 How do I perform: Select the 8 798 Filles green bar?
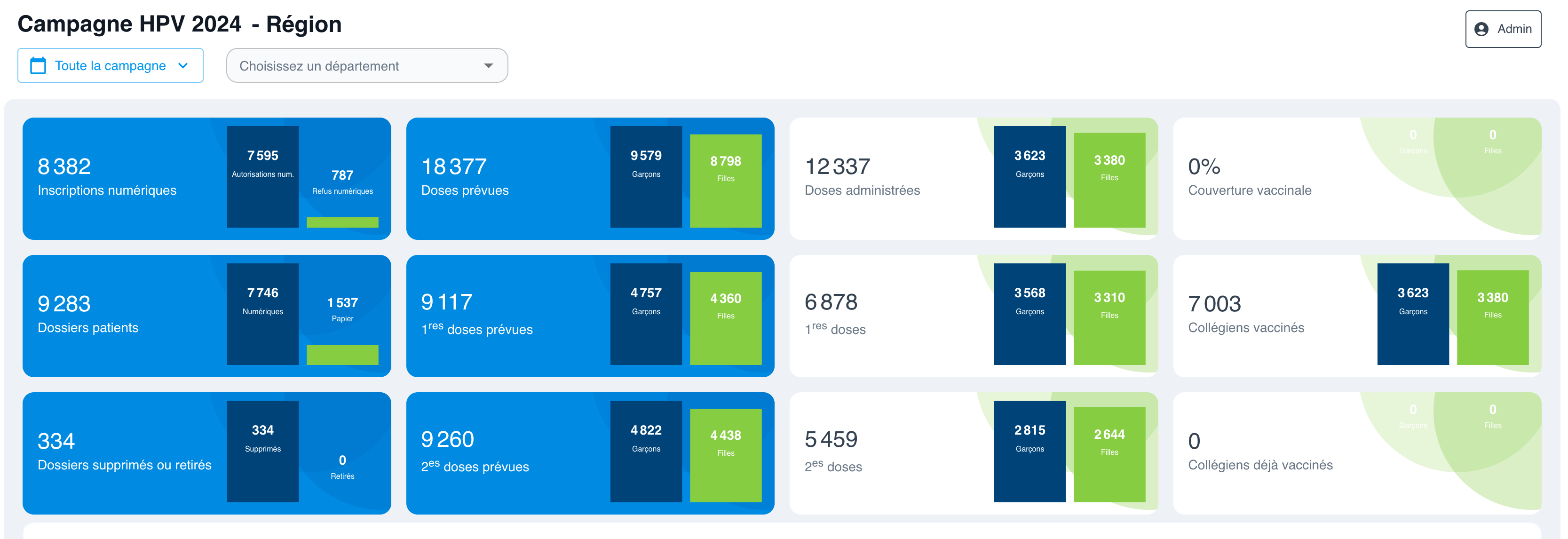point(726,181)
